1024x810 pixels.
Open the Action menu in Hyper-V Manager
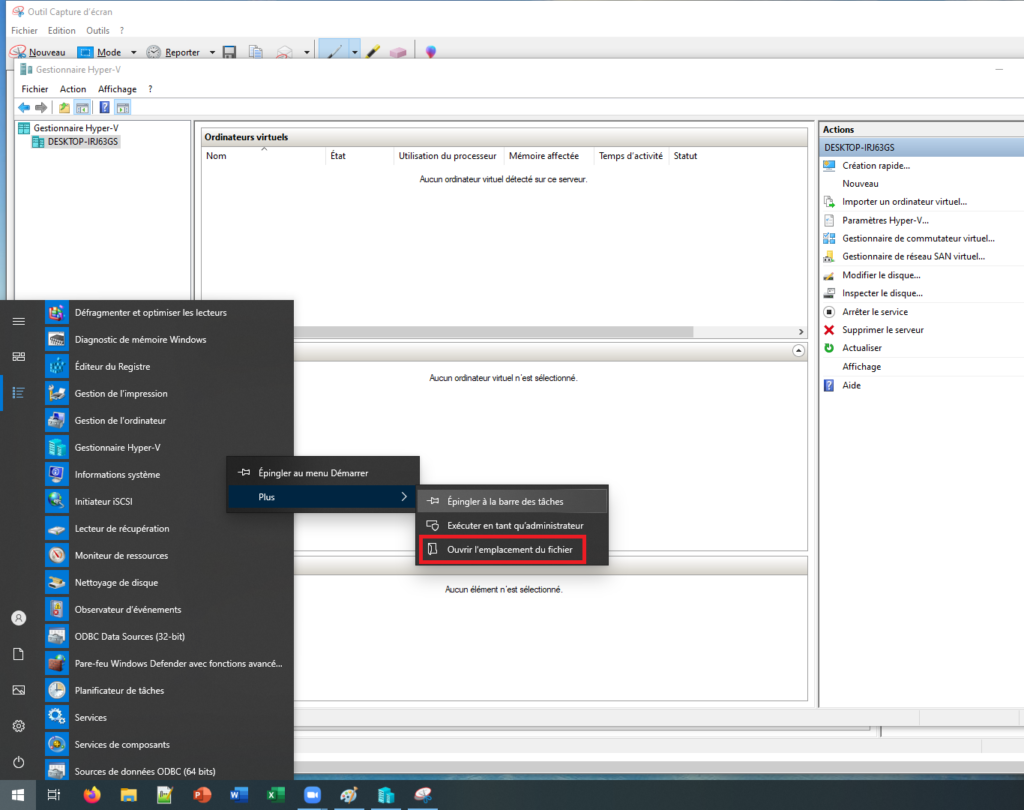(x=73, y=89)
